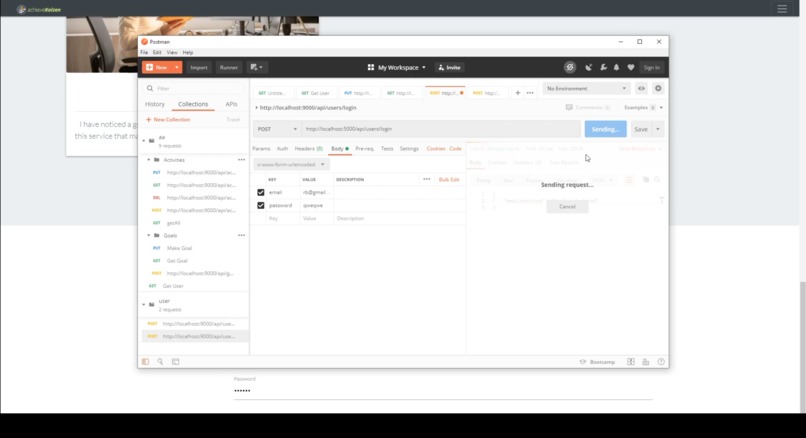The width and height of the screenshot is (806, 438).
Task: Open the Params request tab
Action: pos(261,149)
